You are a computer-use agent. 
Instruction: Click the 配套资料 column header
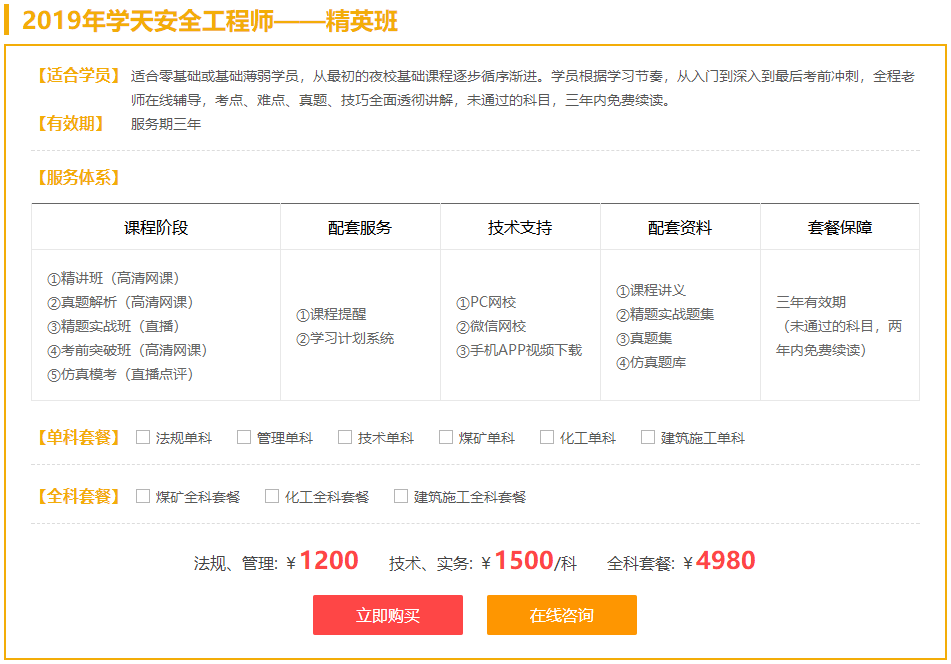tap(680, 228)
